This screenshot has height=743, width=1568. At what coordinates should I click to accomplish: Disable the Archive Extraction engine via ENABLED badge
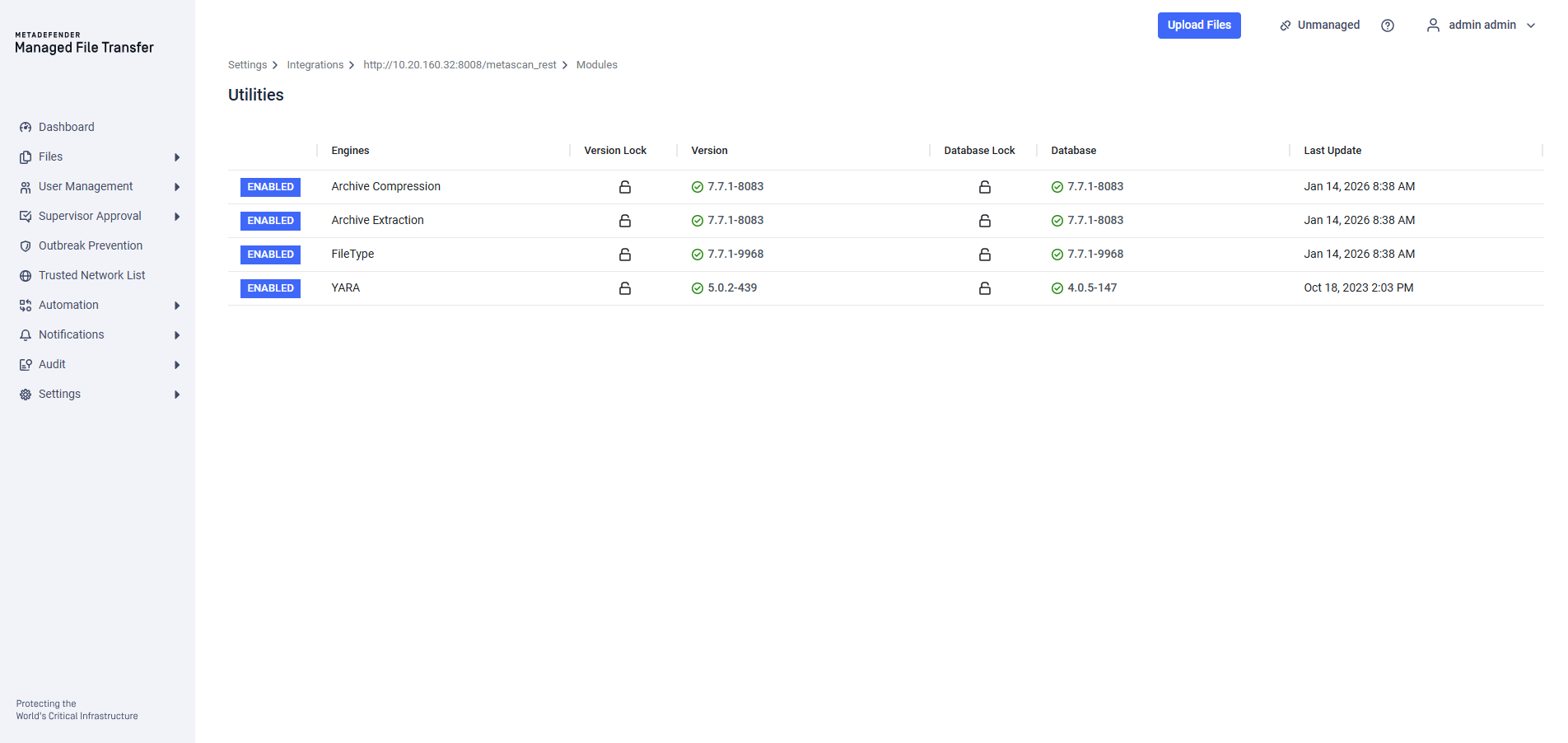[x=270, y=221]
